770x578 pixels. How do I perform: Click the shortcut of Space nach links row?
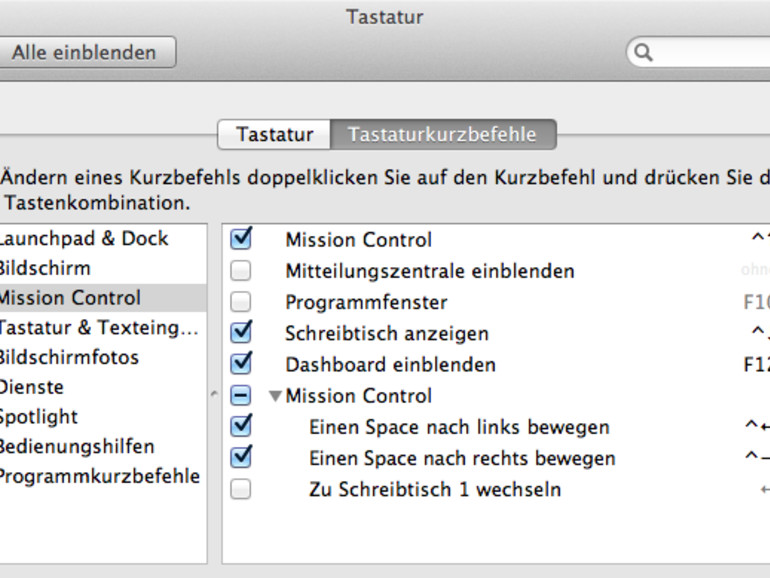tap(757, 426)
